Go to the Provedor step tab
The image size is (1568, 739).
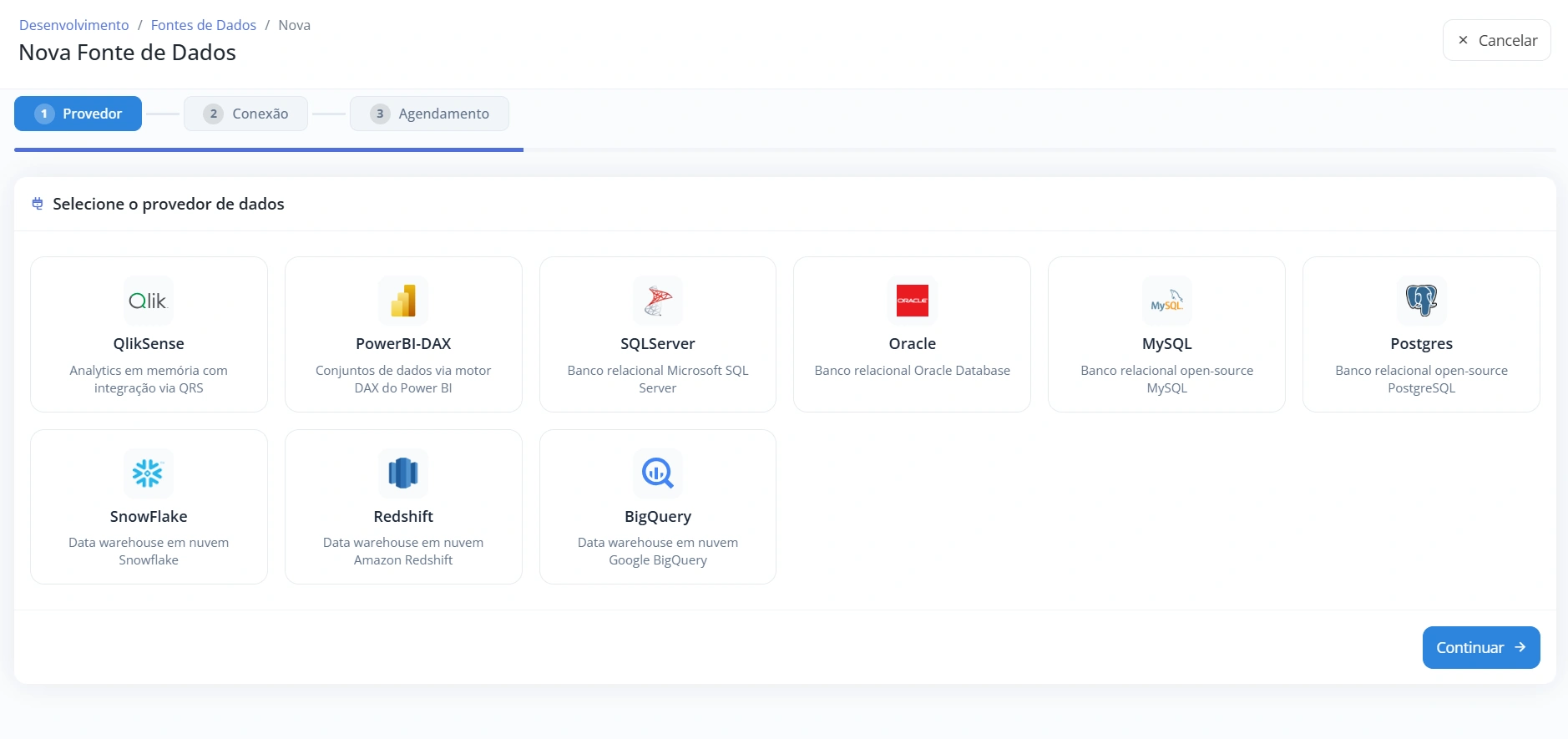pyautogui.click(x=78, y=114)
